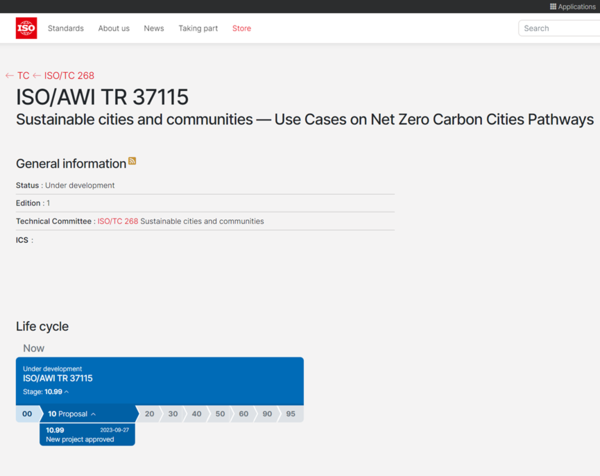Click the 2023-09-27 date
The width and height of the screenshot is (600, 476).
pos(114,430)
